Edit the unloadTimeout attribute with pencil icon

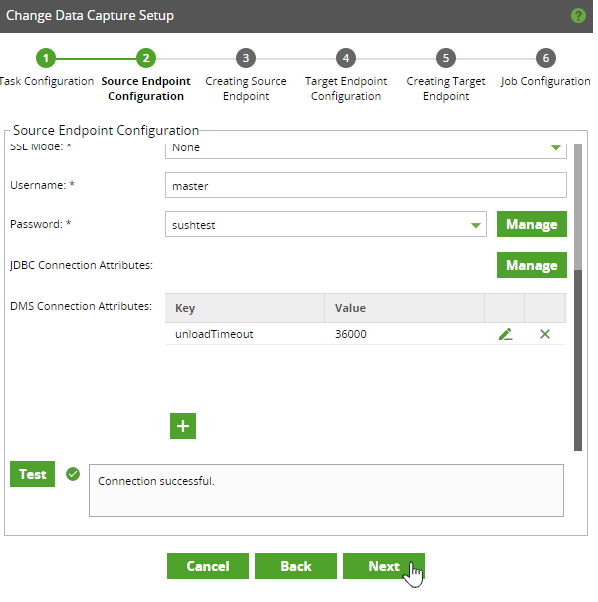pyautogui.click(x=505, y=334)
